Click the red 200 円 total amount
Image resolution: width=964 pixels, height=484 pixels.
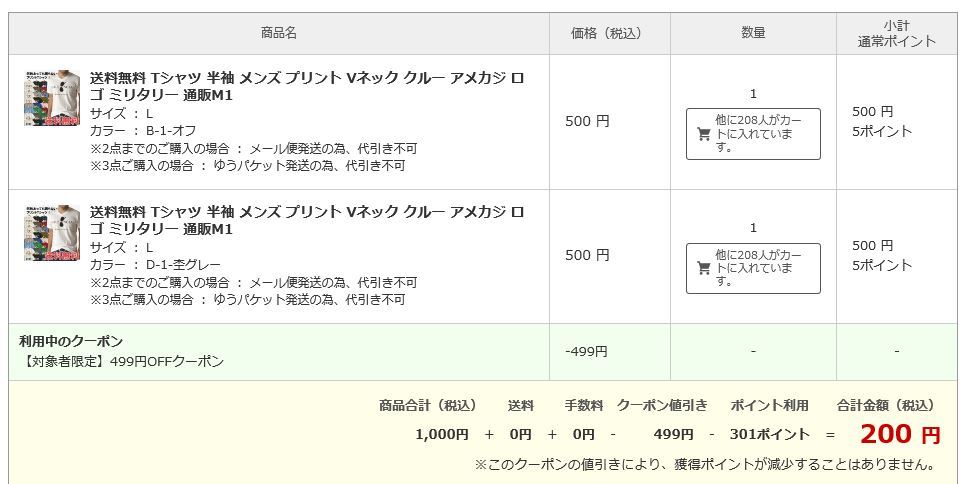point(900,434)
